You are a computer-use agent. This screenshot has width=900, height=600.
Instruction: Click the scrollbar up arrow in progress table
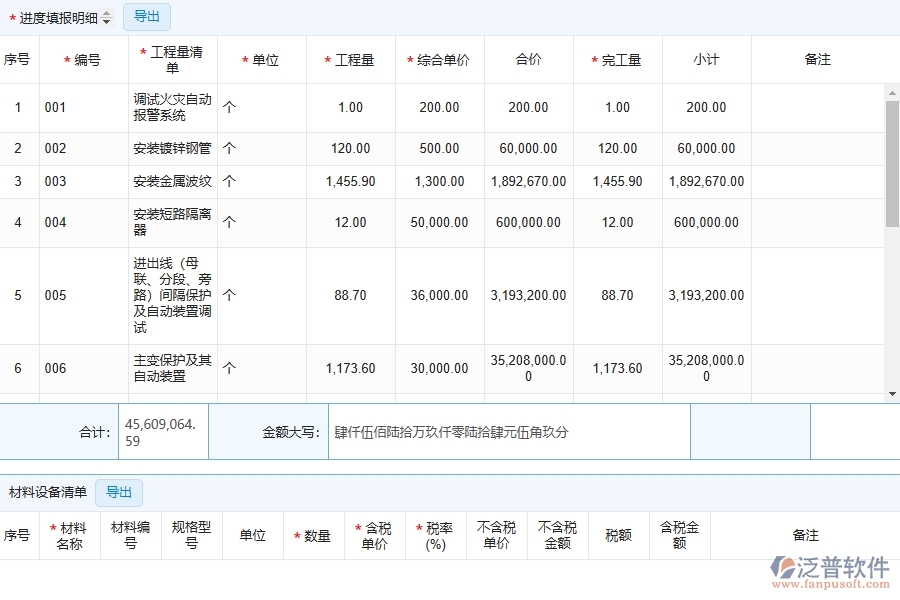click(892, 94)
